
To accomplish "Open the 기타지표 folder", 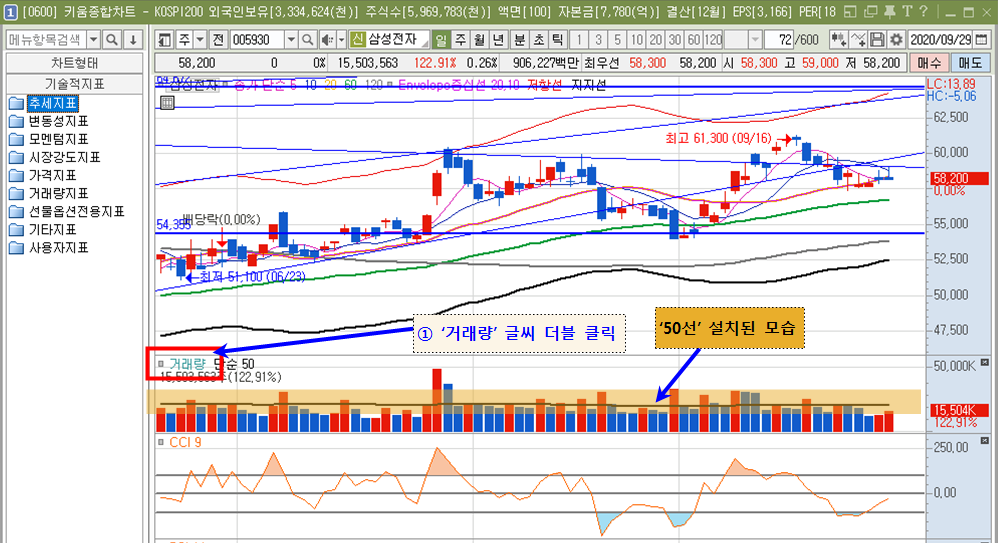I will pos(43,229).
